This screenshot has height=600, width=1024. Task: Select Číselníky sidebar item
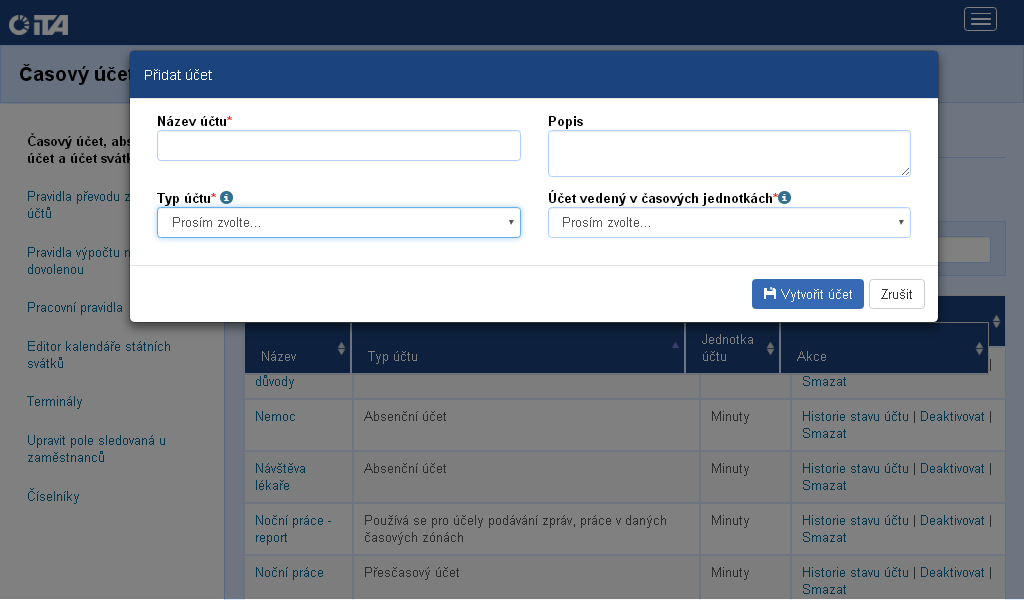pyautogui.click(x=53, y=497)
